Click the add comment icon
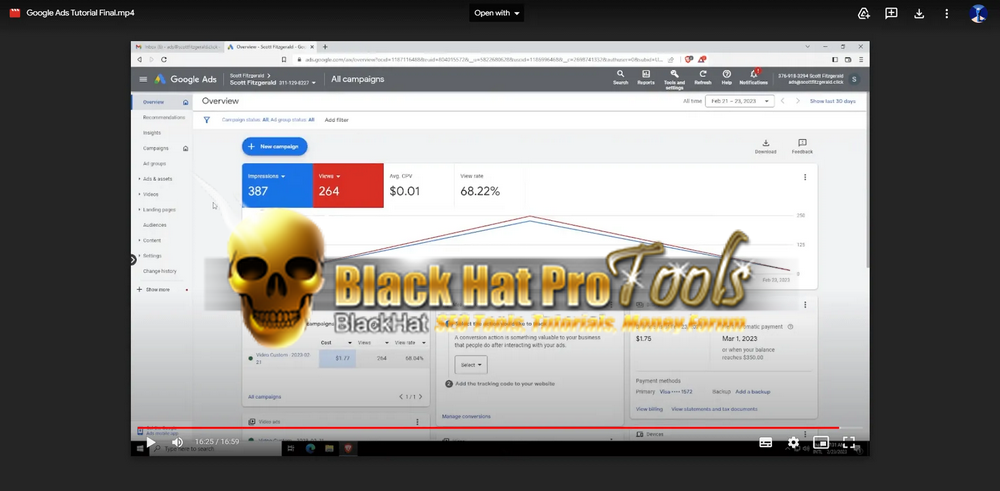The image size is (1000, 491). coord(891,13)
